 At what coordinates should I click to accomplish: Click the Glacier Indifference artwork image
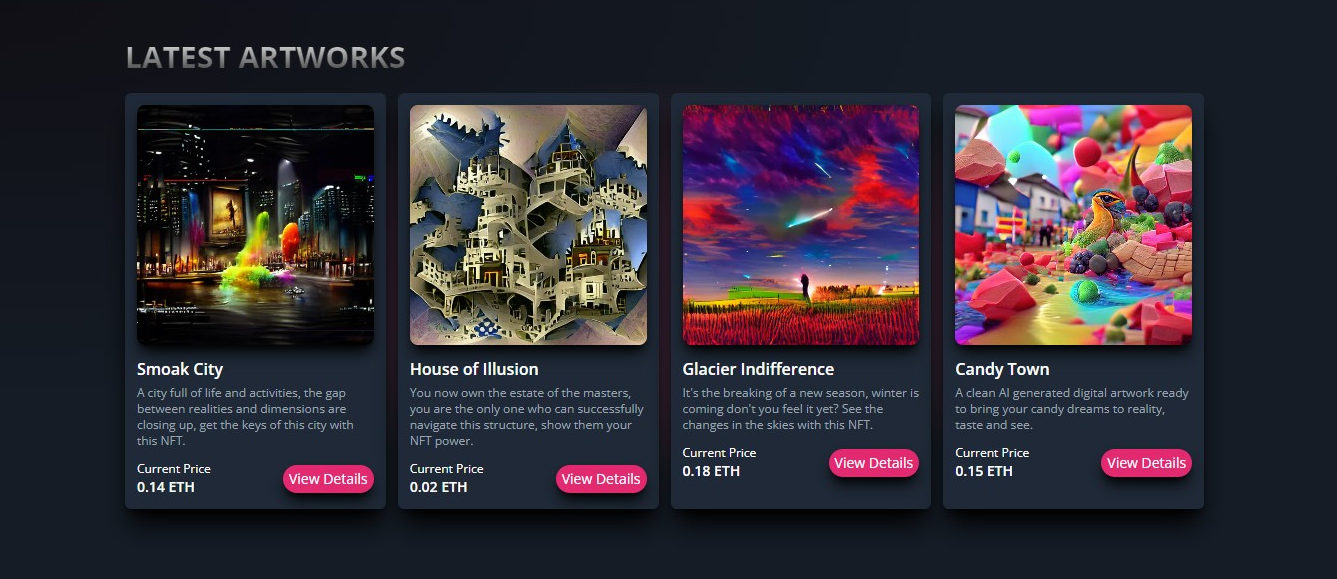click(x=801, y=225)
